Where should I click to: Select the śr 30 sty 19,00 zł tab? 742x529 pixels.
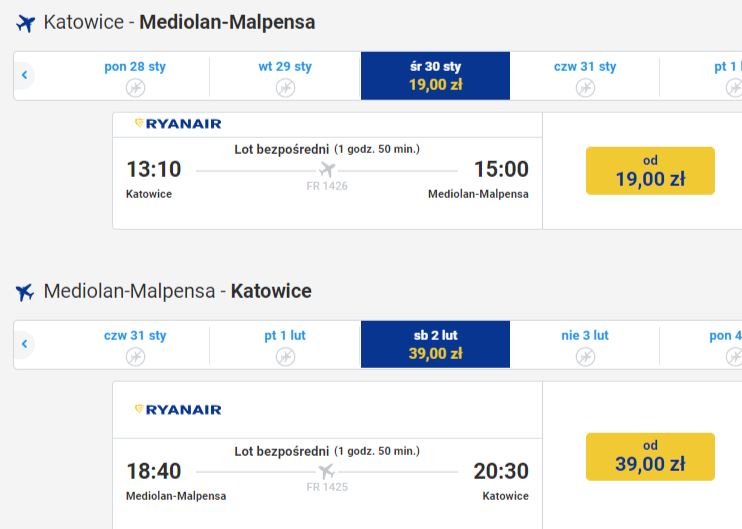pyautogui.click(x=435, y=76)
